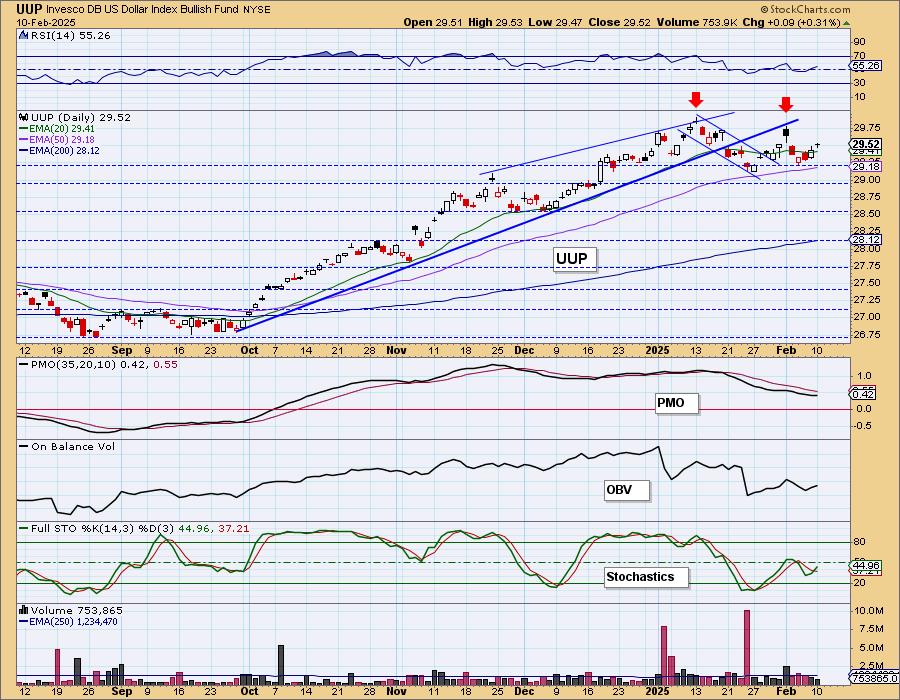
Task: Click the Chg +0.09 (+0.31%) value
Action: click(791, 22)
